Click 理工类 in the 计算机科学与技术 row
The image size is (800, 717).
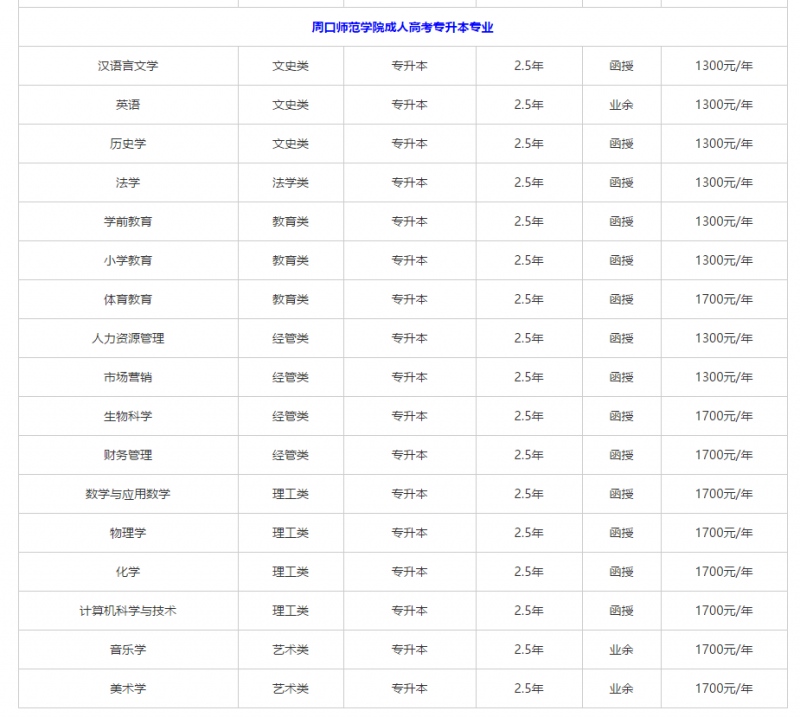tap(290, 611)
